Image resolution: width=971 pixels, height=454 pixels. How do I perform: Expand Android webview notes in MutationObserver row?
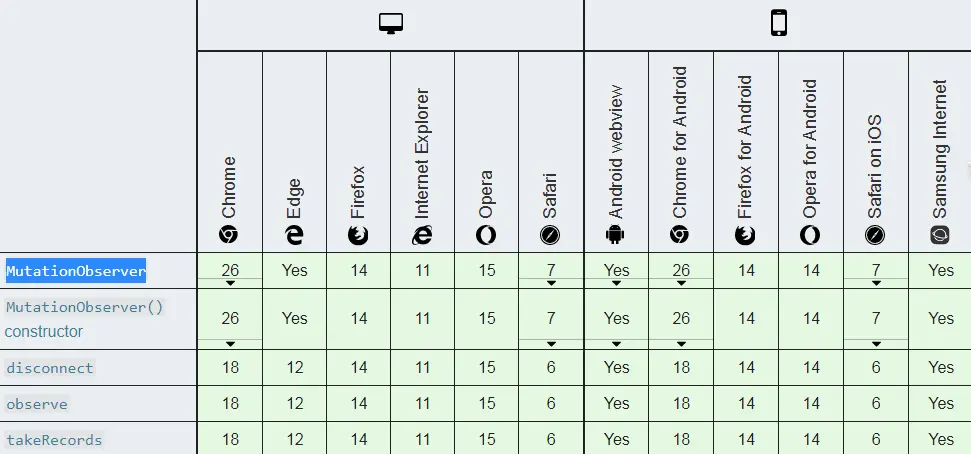pos(616,283)
